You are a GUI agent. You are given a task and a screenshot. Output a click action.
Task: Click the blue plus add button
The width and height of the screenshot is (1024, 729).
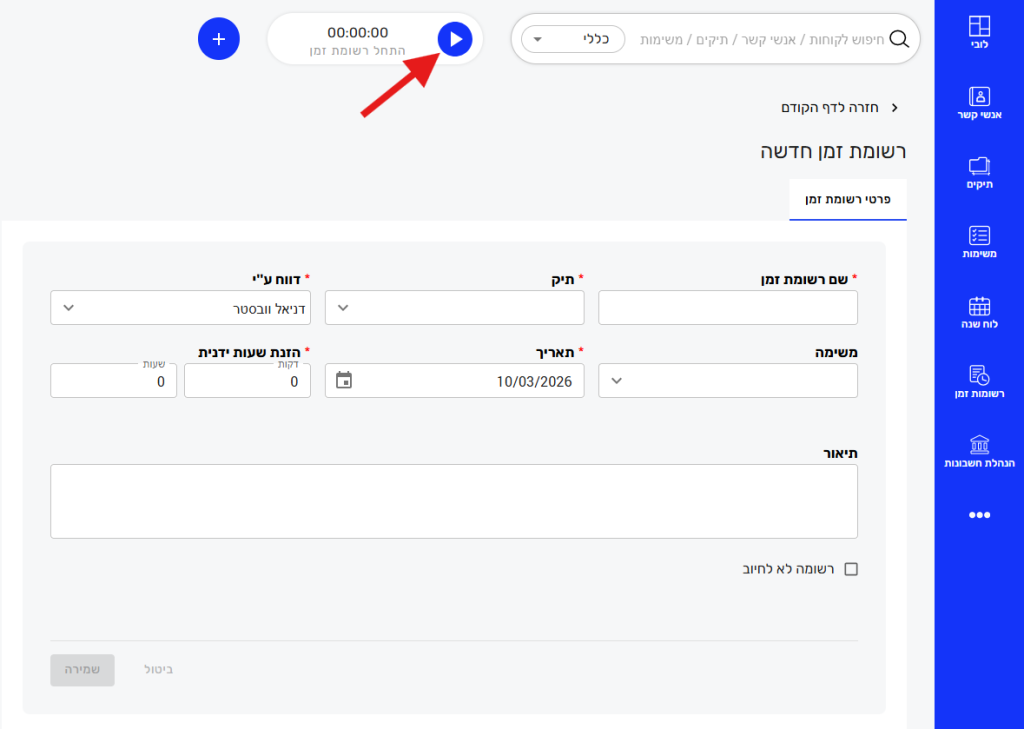coord(219,40)
